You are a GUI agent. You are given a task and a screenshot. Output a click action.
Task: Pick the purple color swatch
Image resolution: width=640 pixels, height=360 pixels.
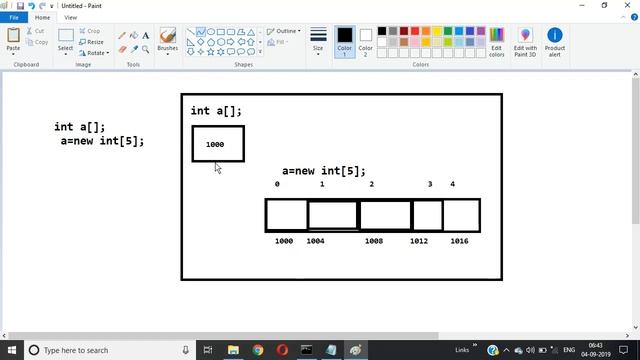click(481, 31)
